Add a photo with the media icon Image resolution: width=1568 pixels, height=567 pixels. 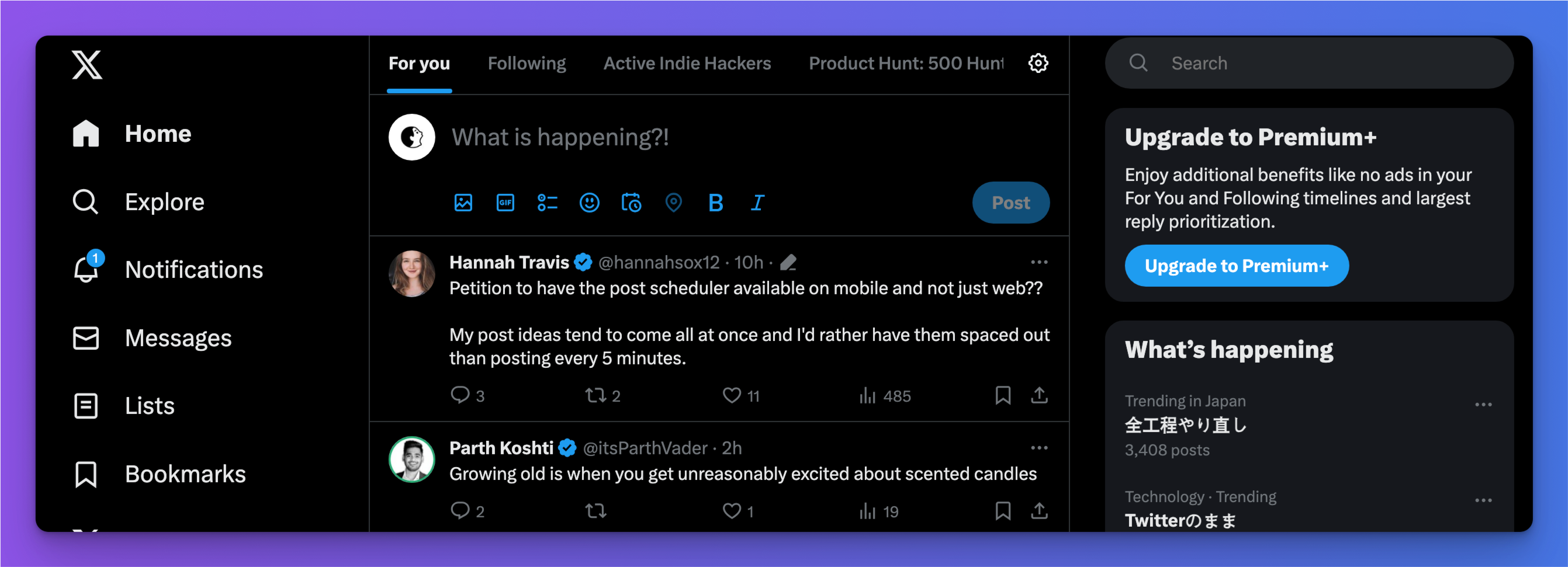[463, 203]
